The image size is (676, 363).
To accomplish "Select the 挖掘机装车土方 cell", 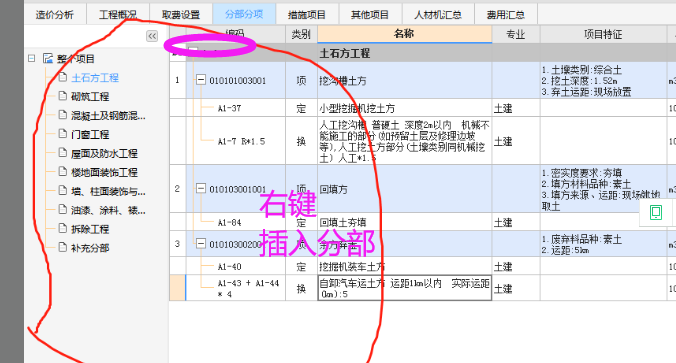I will pyautogui.click(x=404, y=266).
